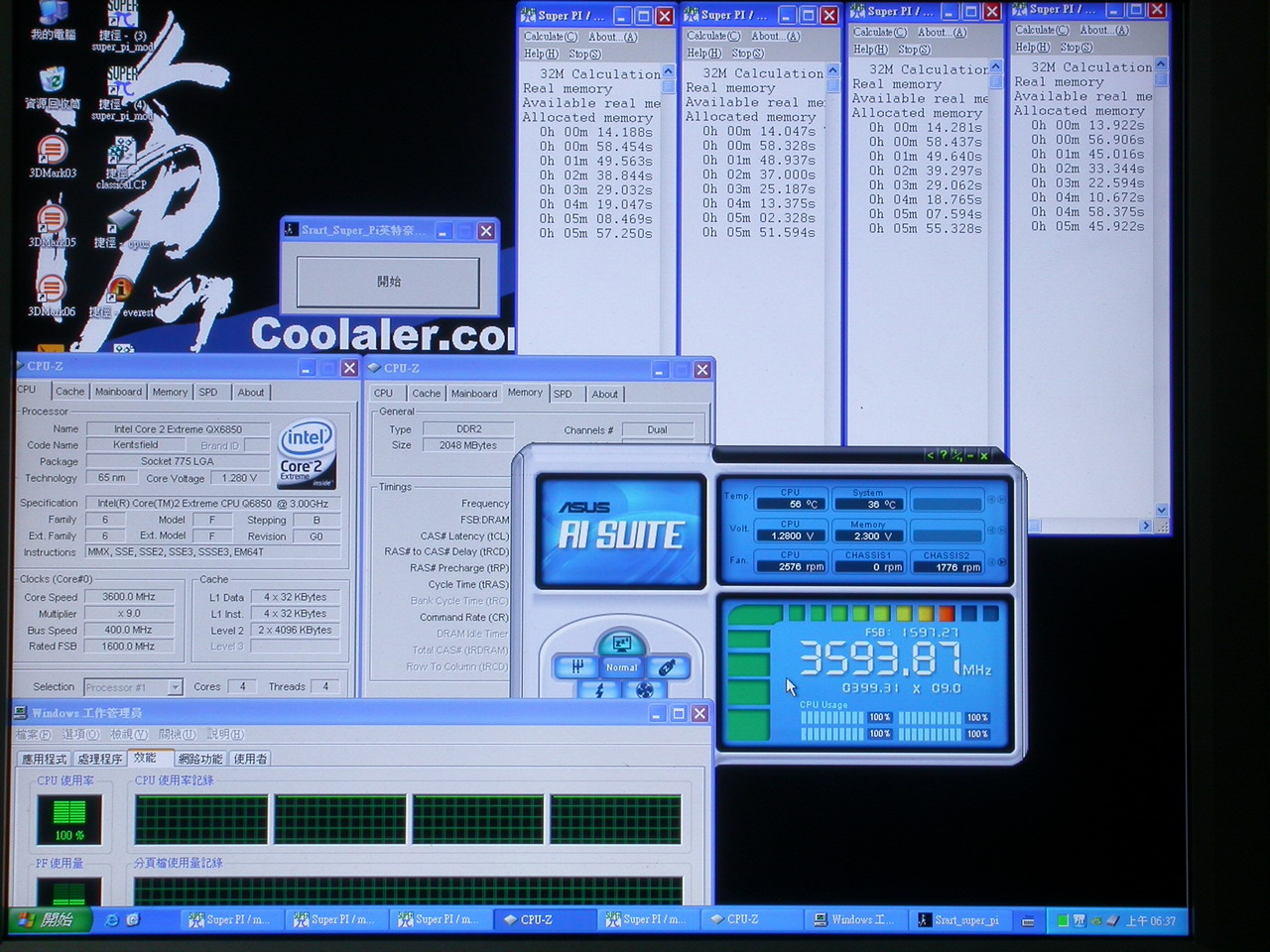Screen dimensions: 1270x952
Task: Open AI Suite gear-shift overclock icon
Action: point(577,667)
